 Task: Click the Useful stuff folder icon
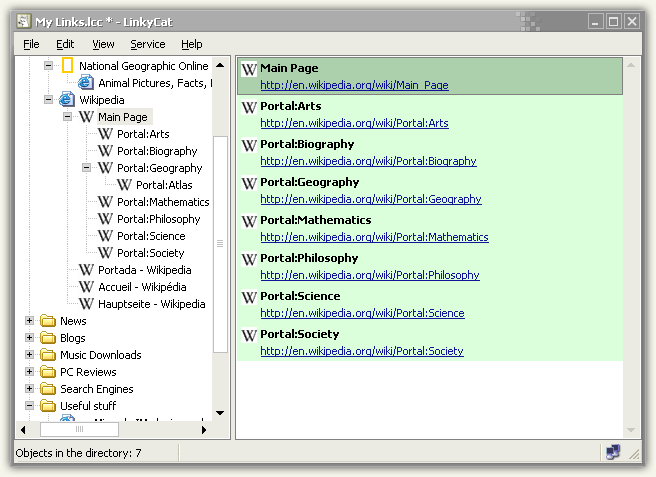[48, 406]
